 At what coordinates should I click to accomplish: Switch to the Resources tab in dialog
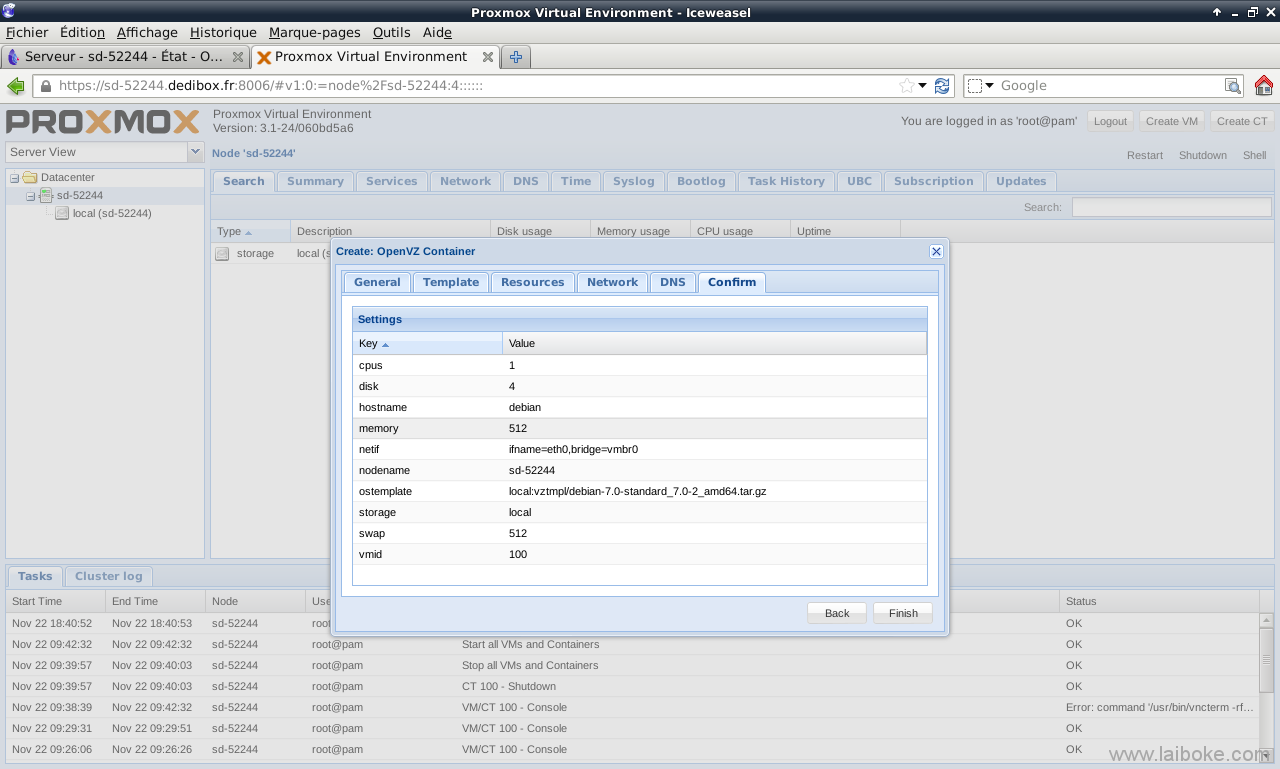pos(533,282)
